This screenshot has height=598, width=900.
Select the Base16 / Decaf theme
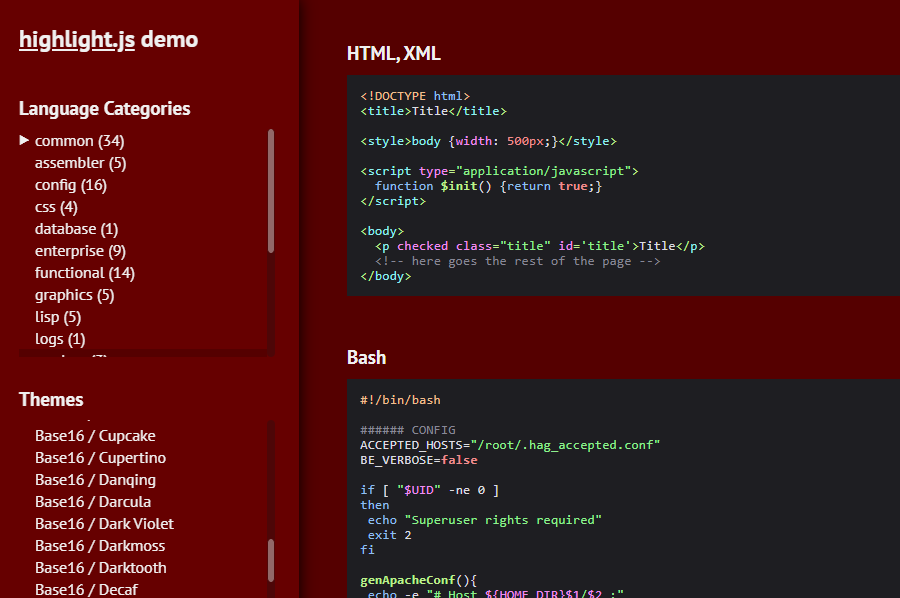coord(87,590)
